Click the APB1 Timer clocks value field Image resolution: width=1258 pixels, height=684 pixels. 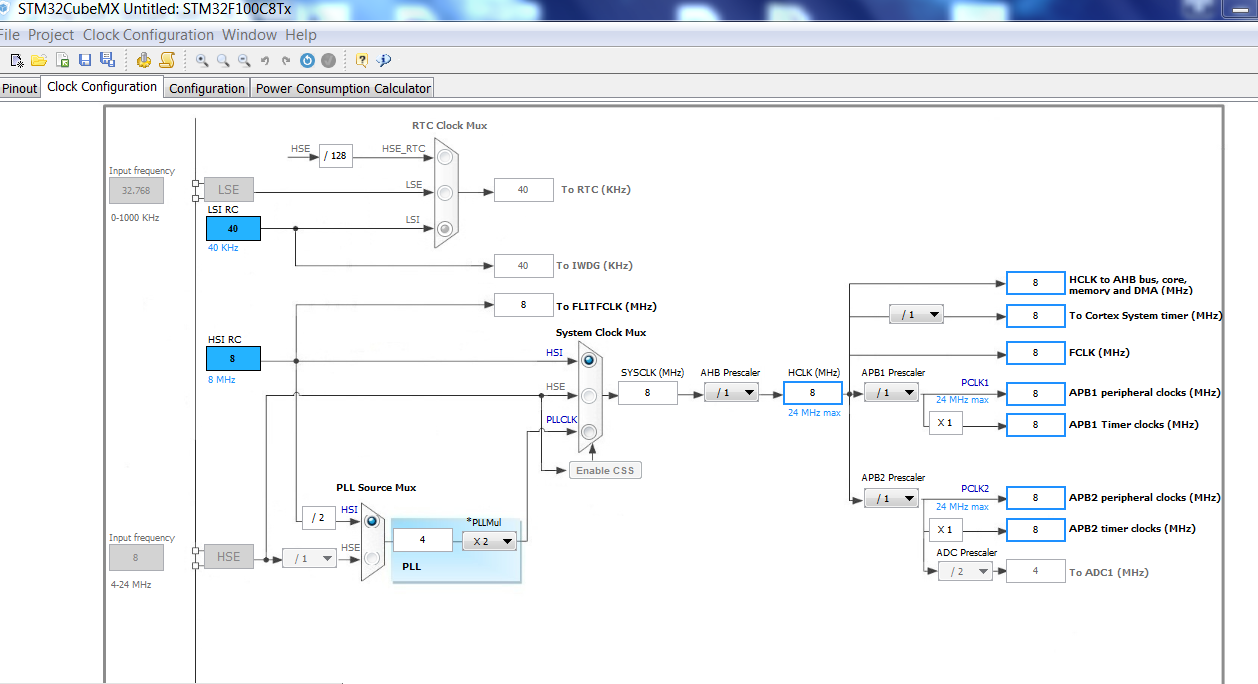1036,425
